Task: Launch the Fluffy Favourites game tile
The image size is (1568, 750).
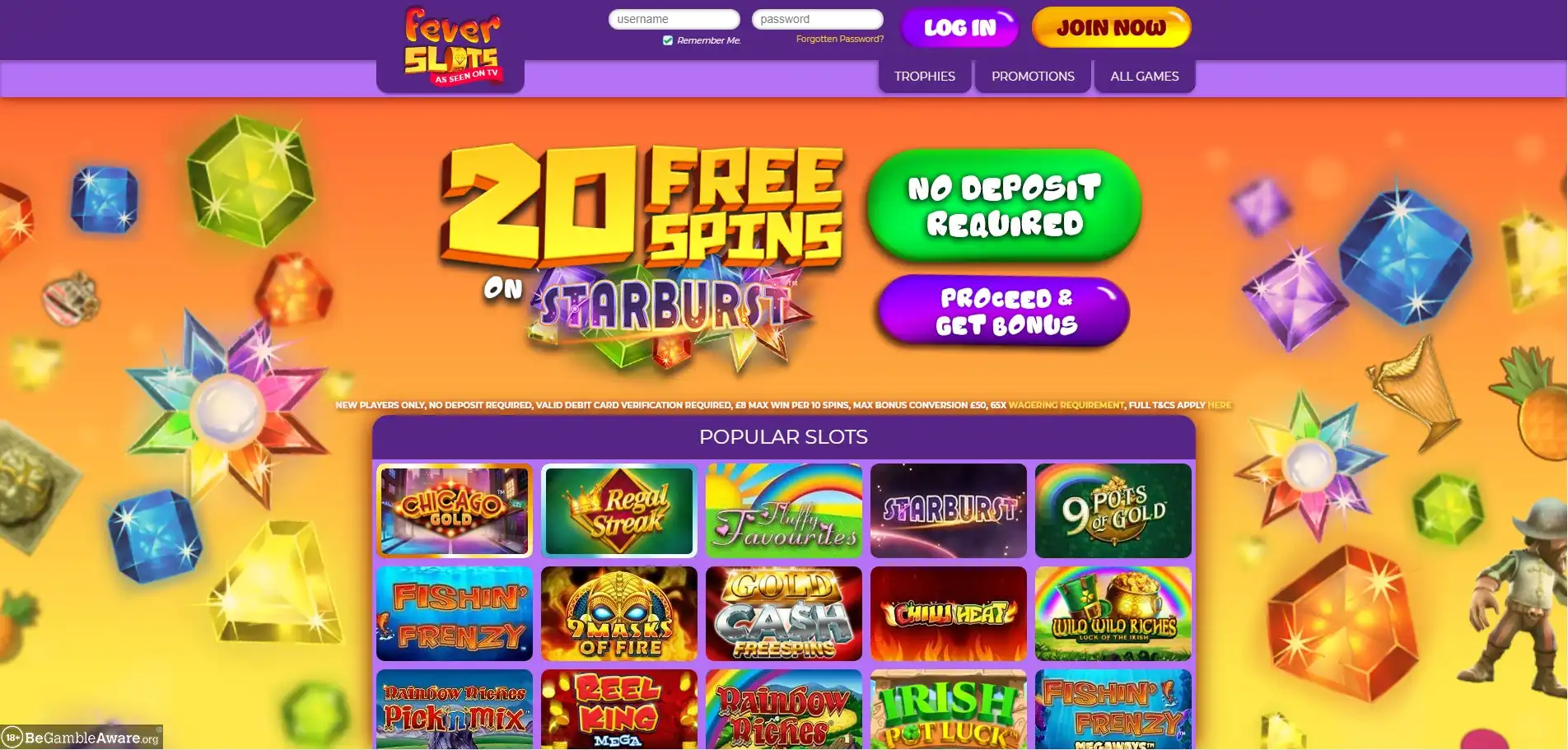Action: point(784,510)
